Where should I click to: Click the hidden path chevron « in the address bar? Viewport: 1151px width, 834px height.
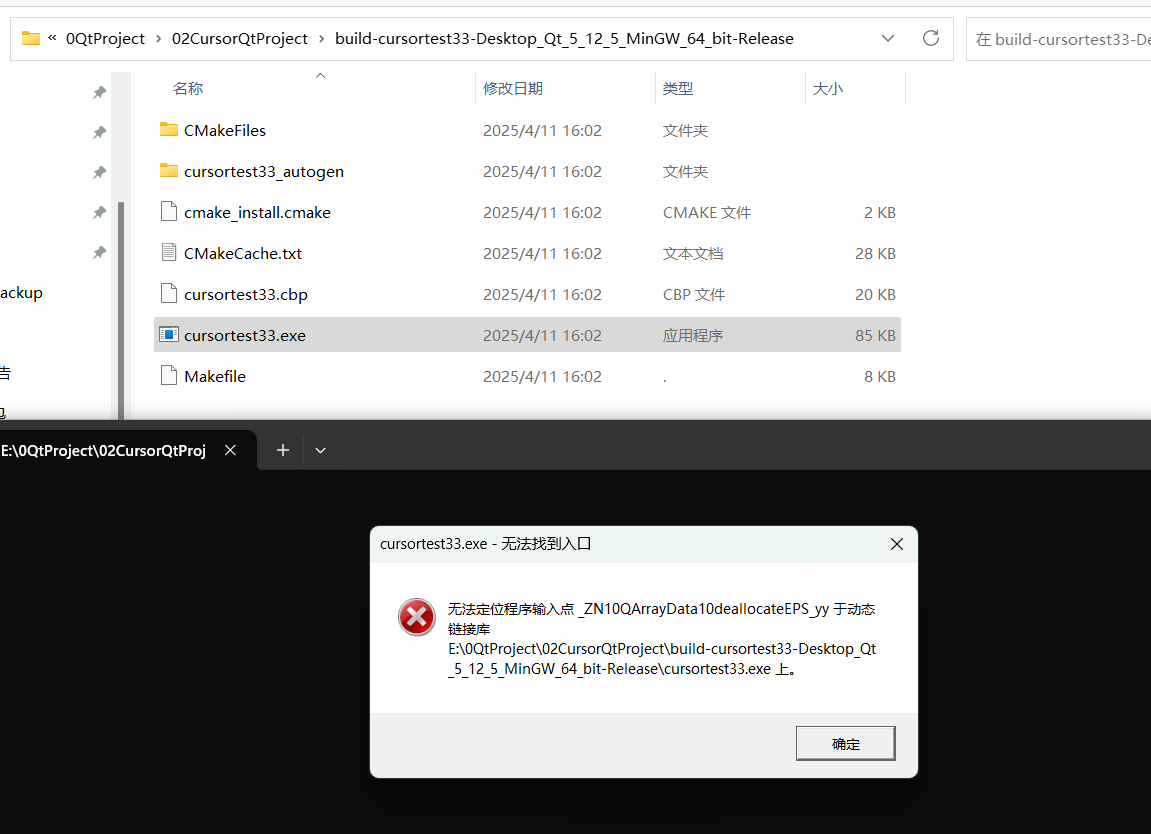tap(52, 37)
